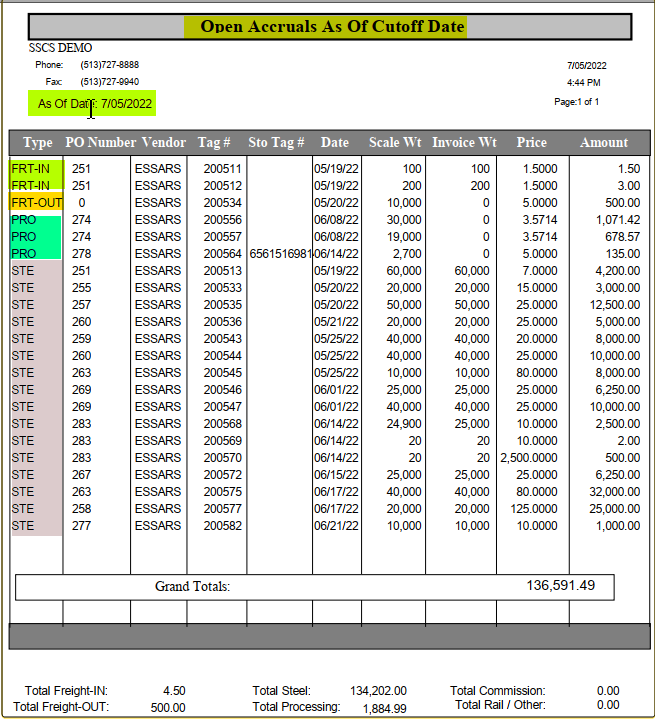Image resolution: width=655 pixels, height=719 pixels.
Task: Click Sto Tag value 6561516981
Action: pos(281,254)
